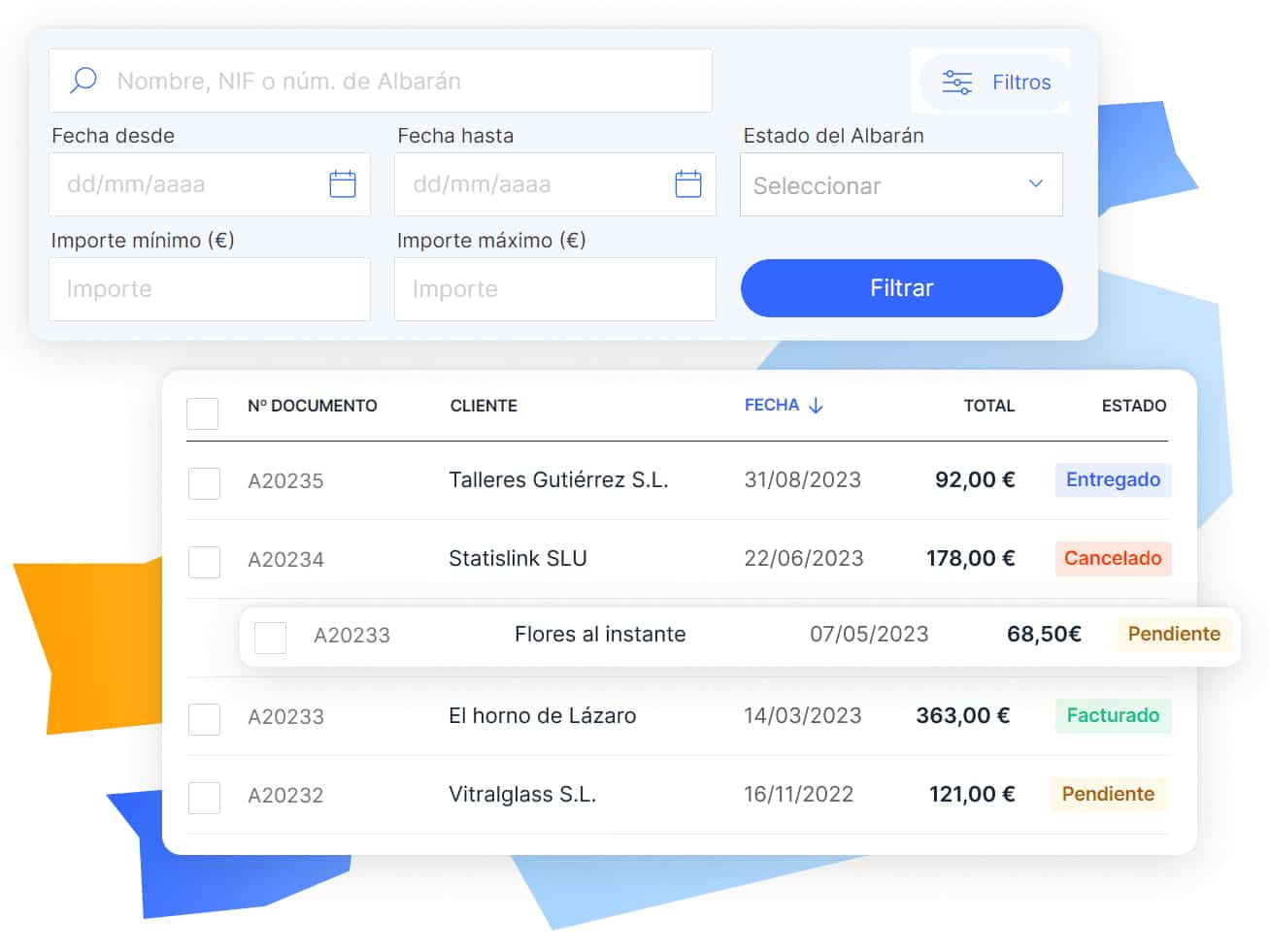Sort by the FECHA column header
1270x952 pixels.
pos(771,406)
